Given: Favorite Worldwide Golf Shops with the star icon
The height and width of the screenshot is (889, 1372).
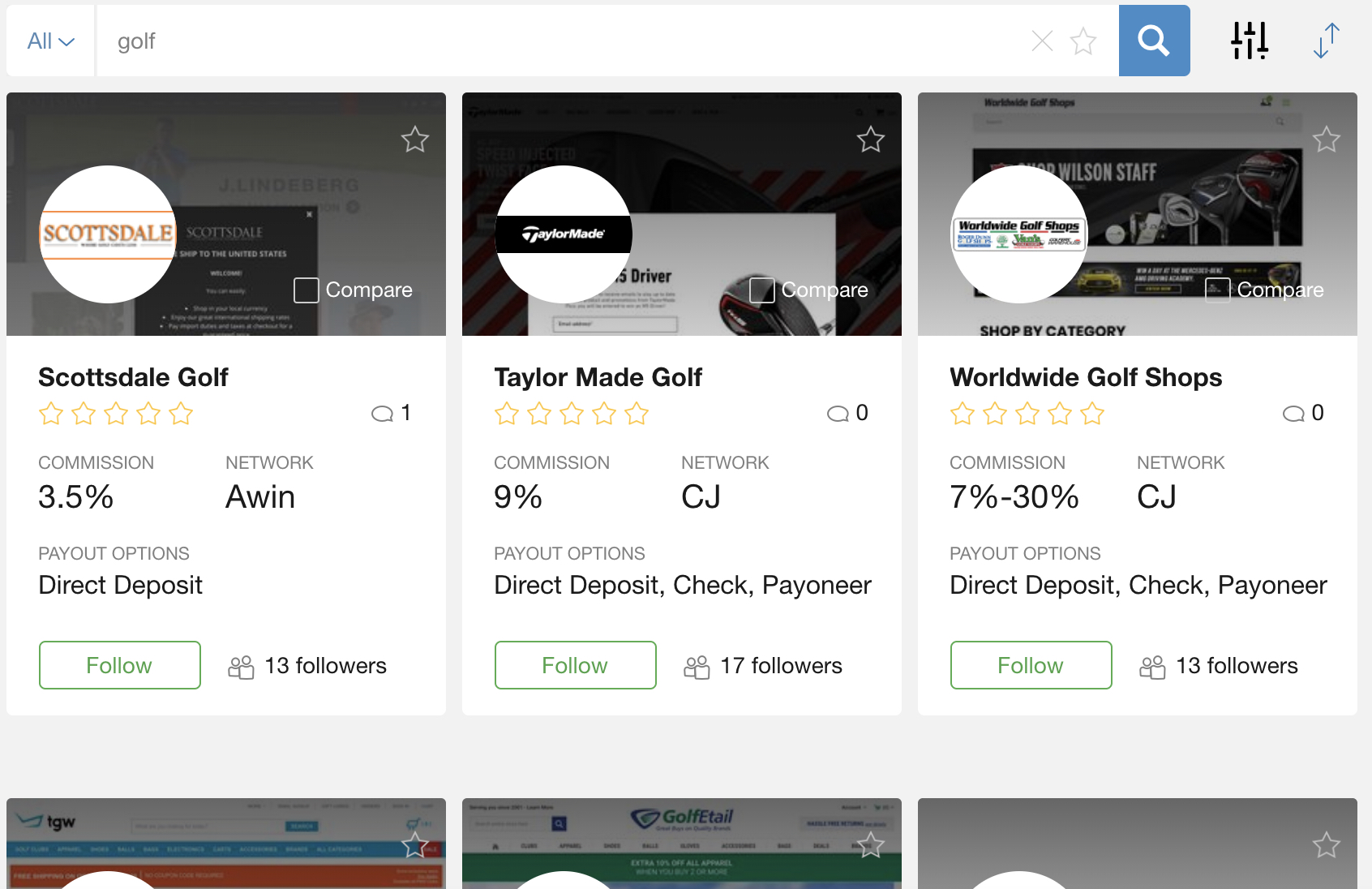Looking at the screenshot, I should [1327, 140].
